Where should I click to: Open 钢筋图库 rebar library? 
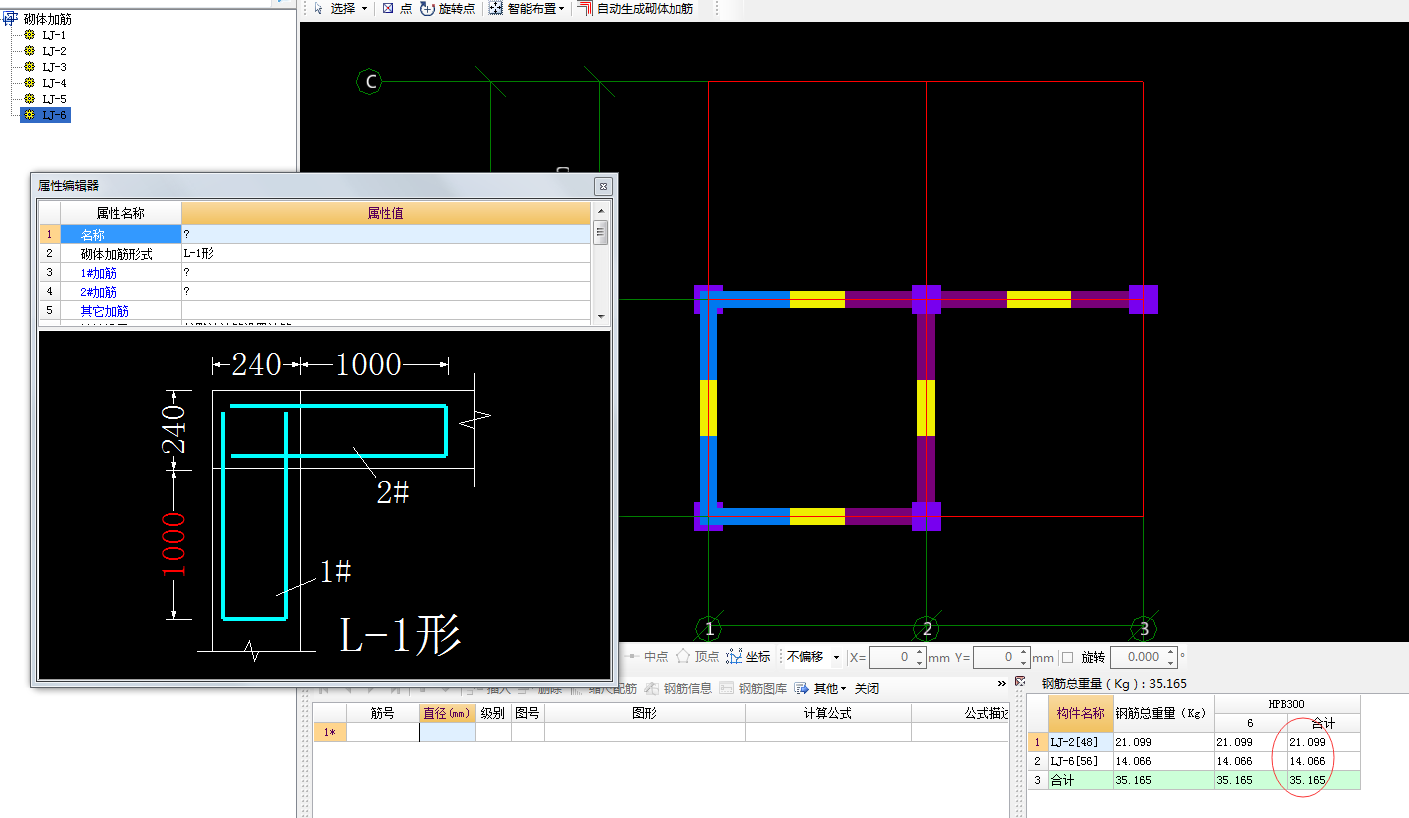click(753, 688)
